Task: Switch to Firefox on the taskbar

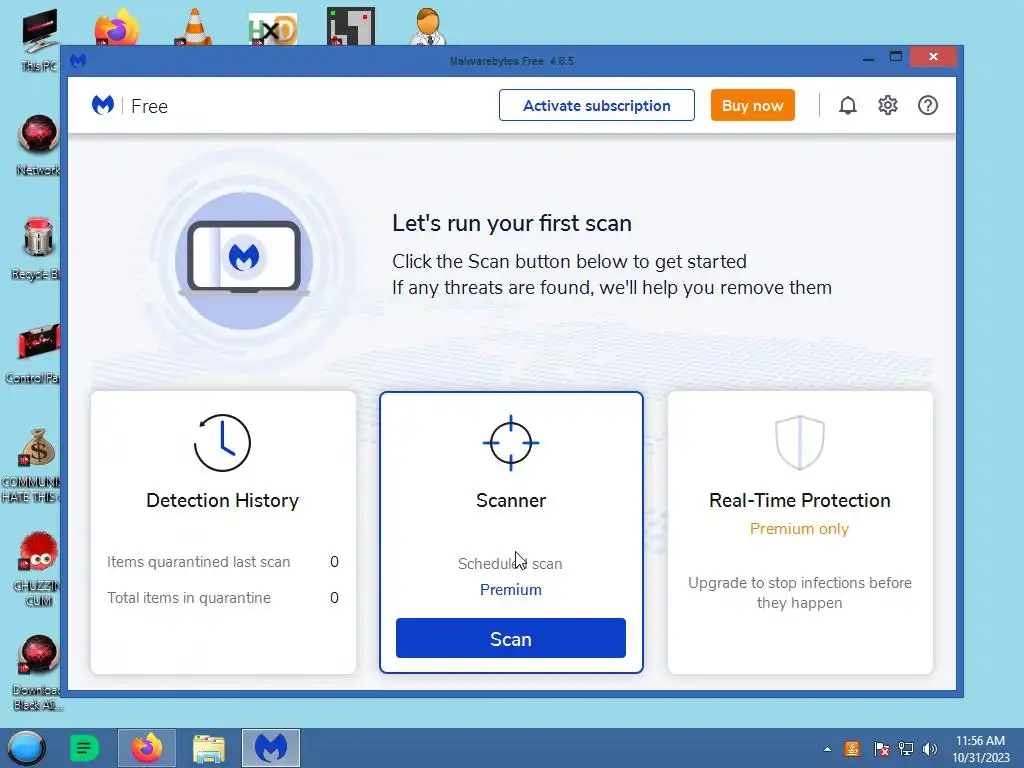Action: 147,748
